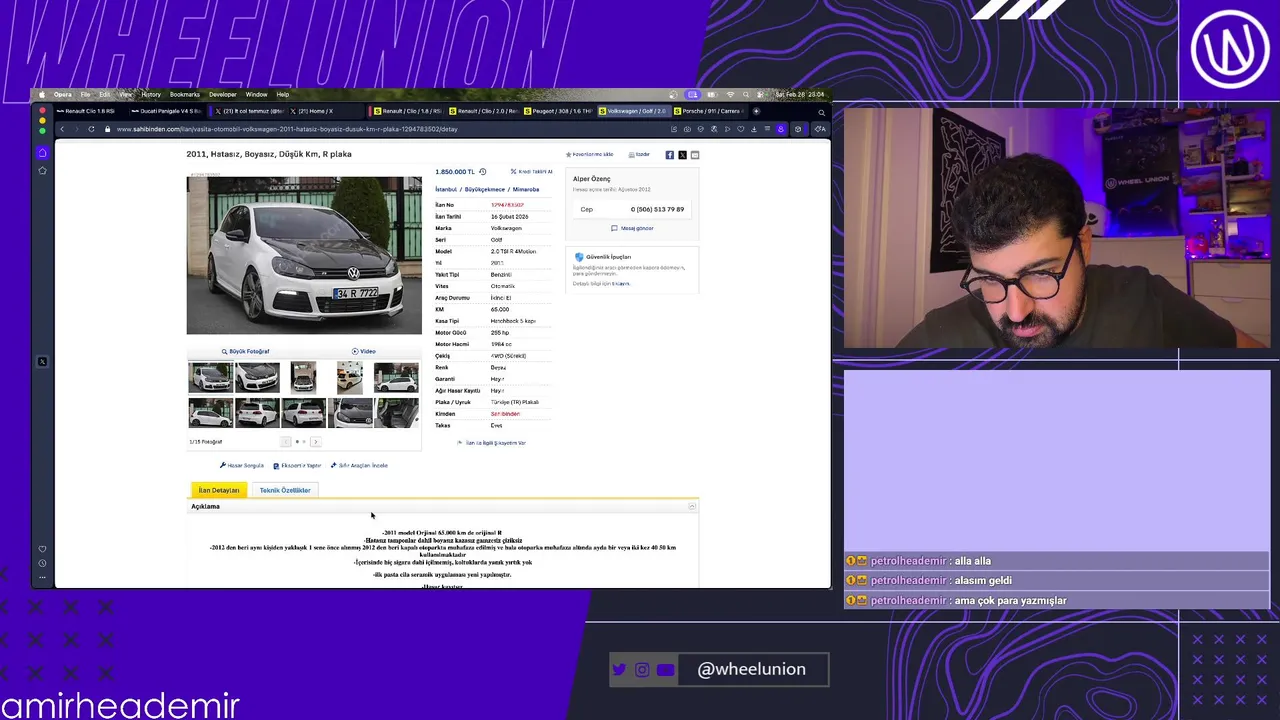Switch to Teknik Özellikler tab
This screenshot has width=1280, height=720.
[285, 490]
